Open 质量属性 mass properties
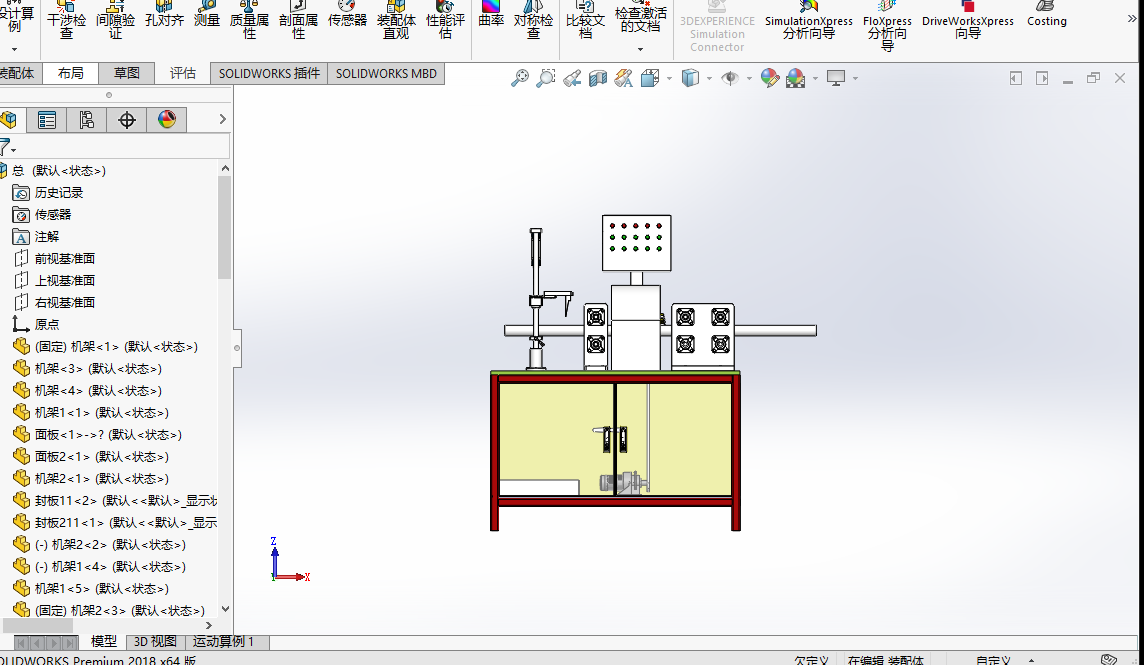This screenshot has width=1144, height=665. pyautogui.click(x=249, y=19)
